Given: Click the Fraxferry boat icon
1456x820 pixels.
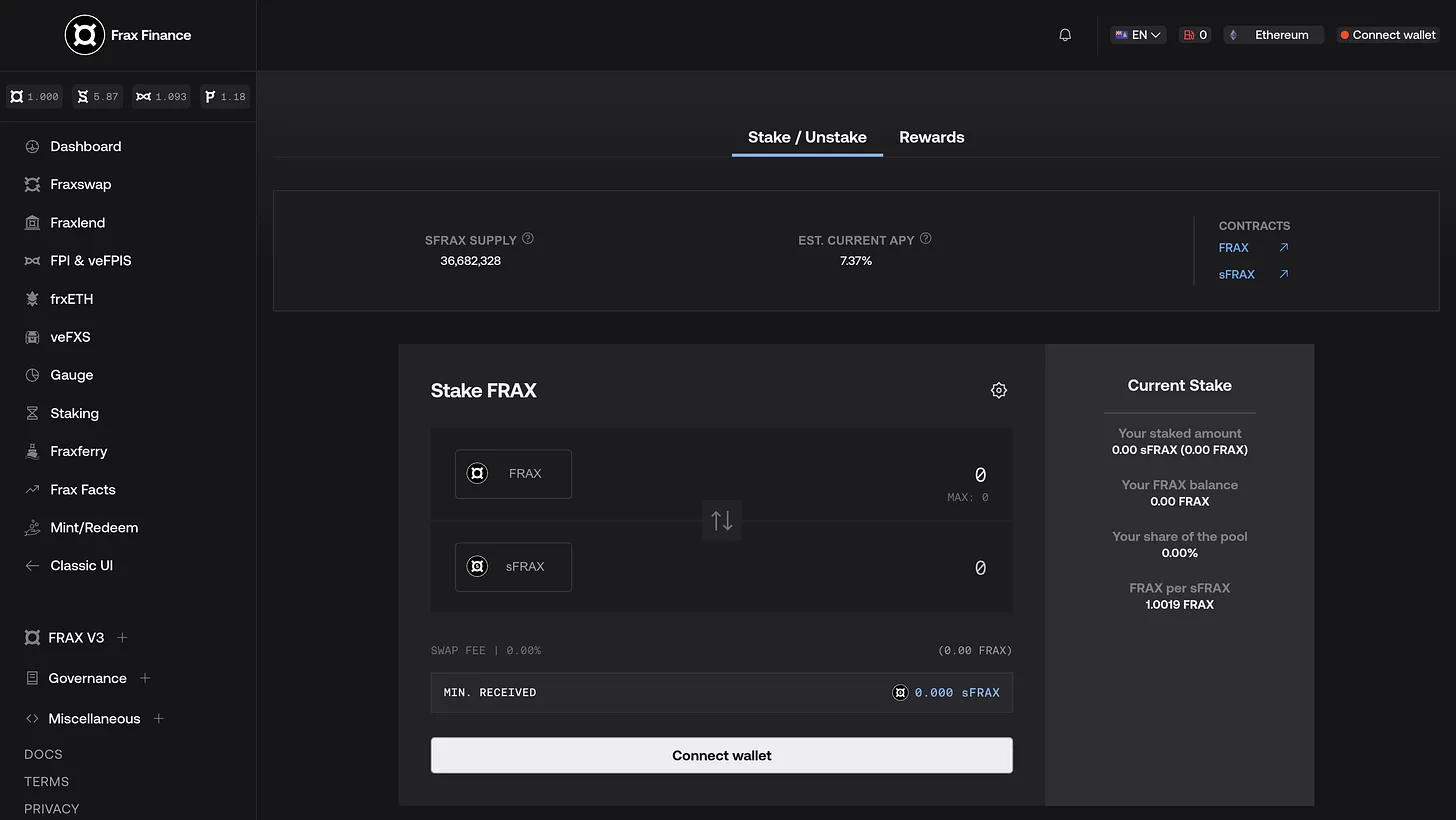Looking at the screenshot, I should 32,451.
